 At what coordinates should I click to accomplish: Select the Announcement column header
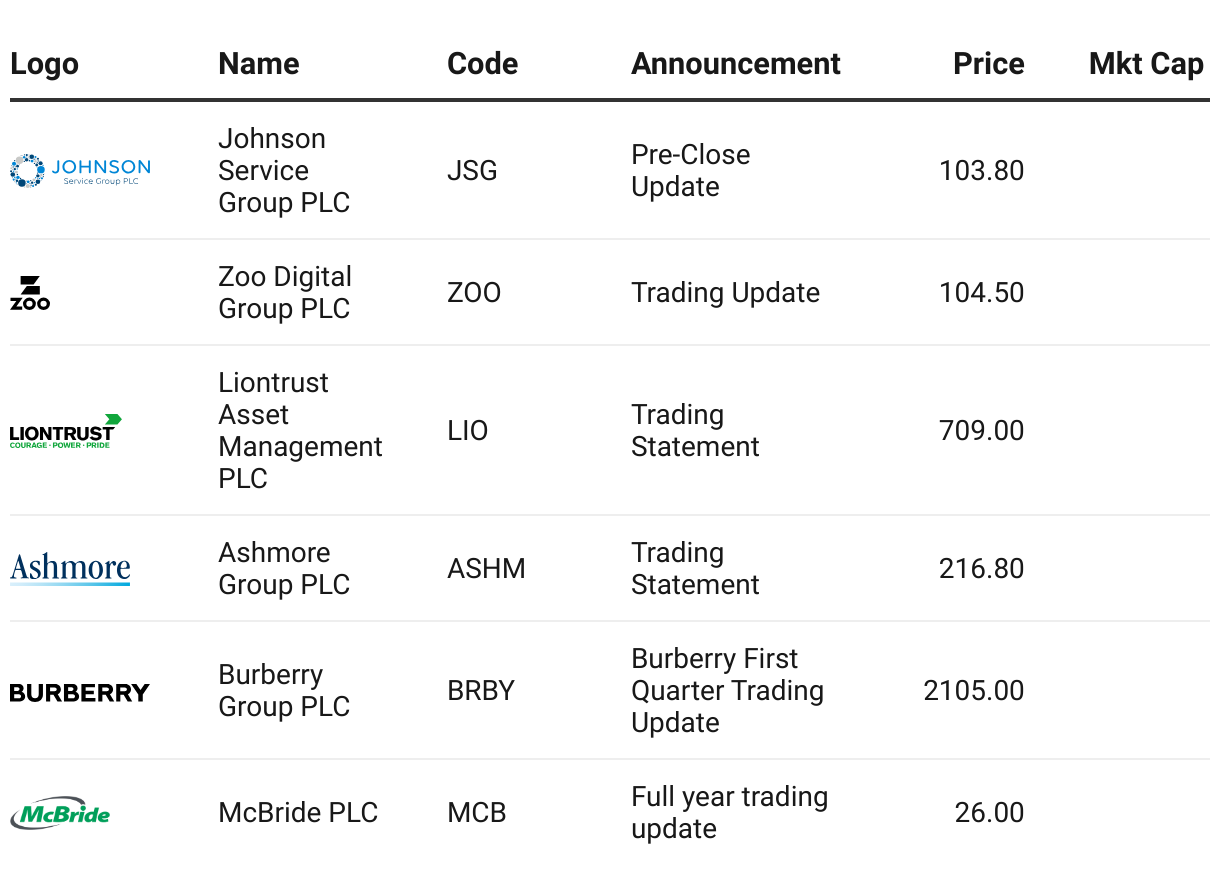[x=736, y=64]
